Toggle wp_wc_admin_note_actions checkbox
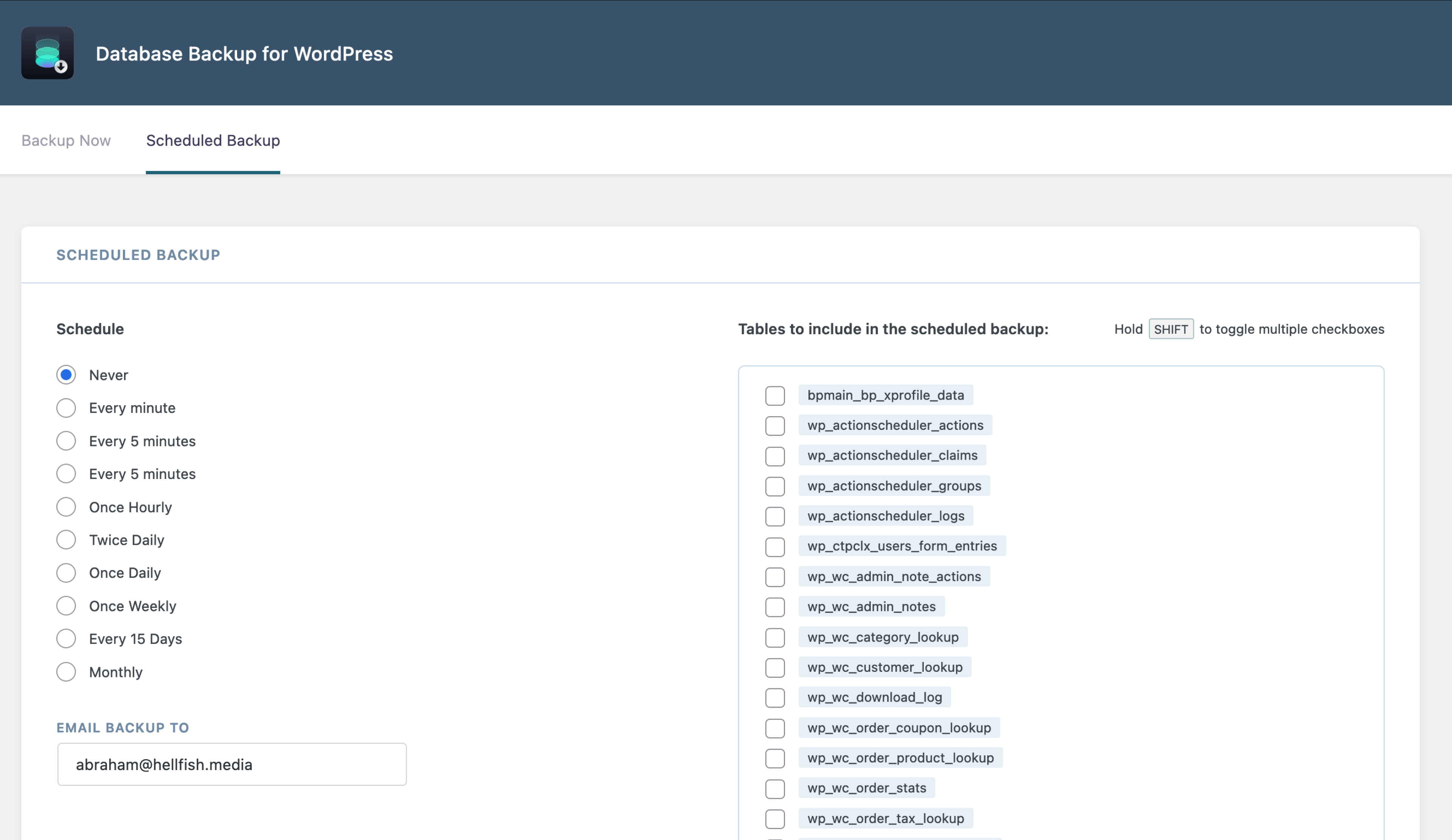 coord(775,577)
